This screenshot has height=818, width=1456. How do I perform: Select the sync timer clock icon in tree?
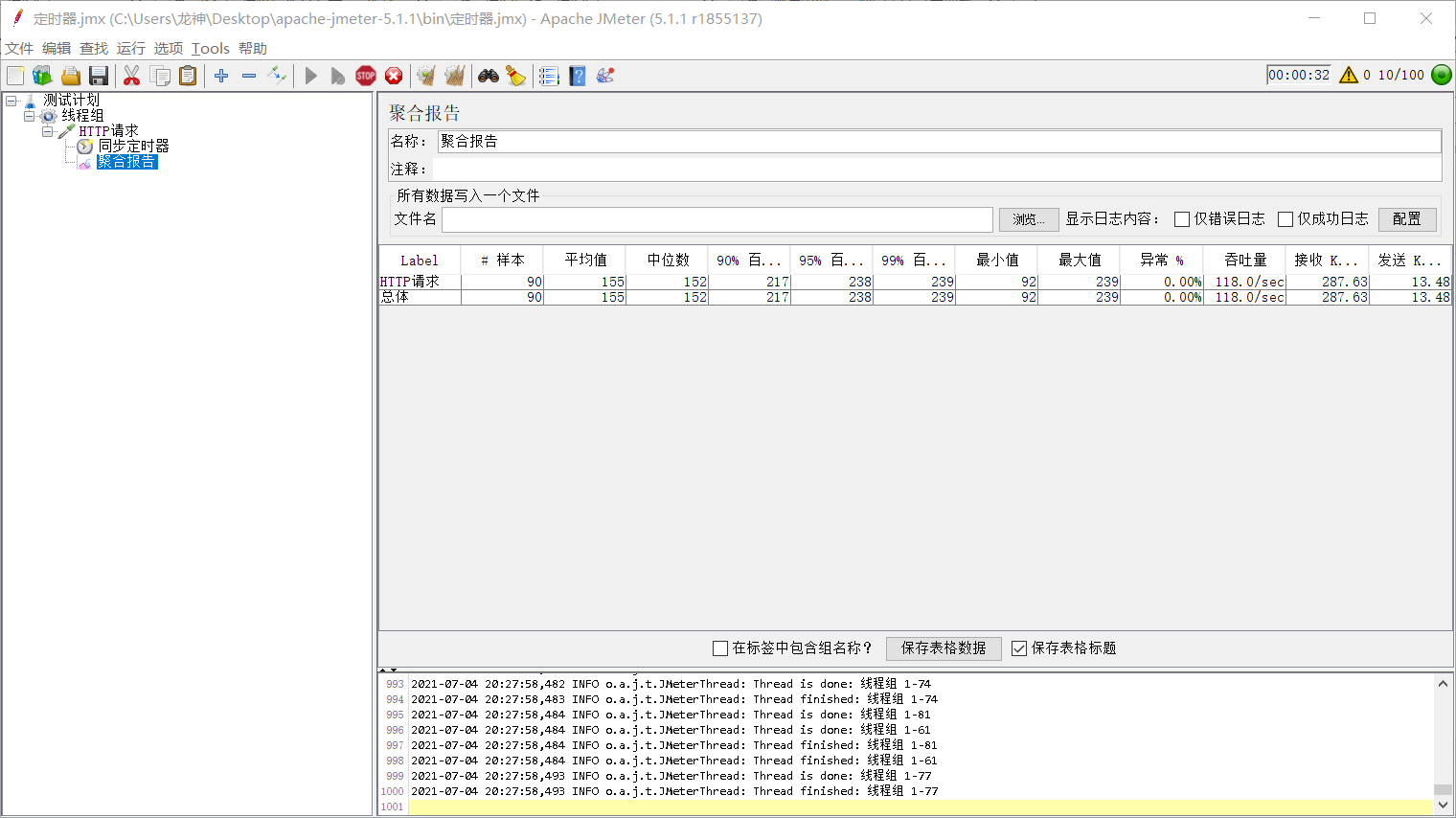point(85,147)
